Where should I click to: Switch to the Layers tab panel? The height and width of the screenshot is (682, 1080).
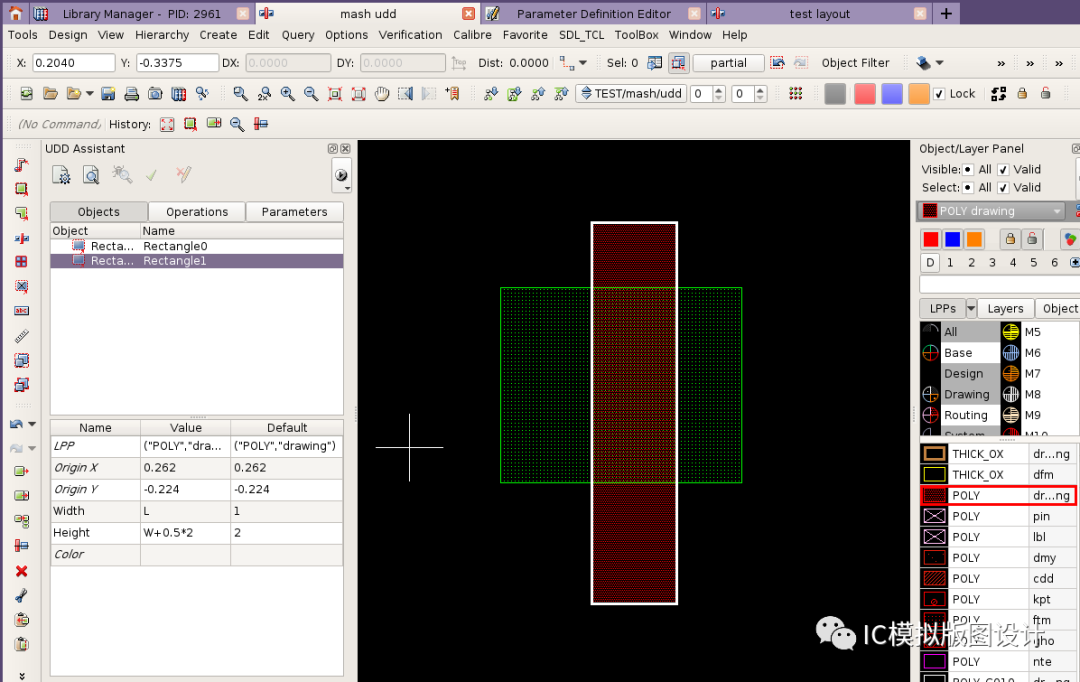pyautogui.click(x=1004, y=308)
